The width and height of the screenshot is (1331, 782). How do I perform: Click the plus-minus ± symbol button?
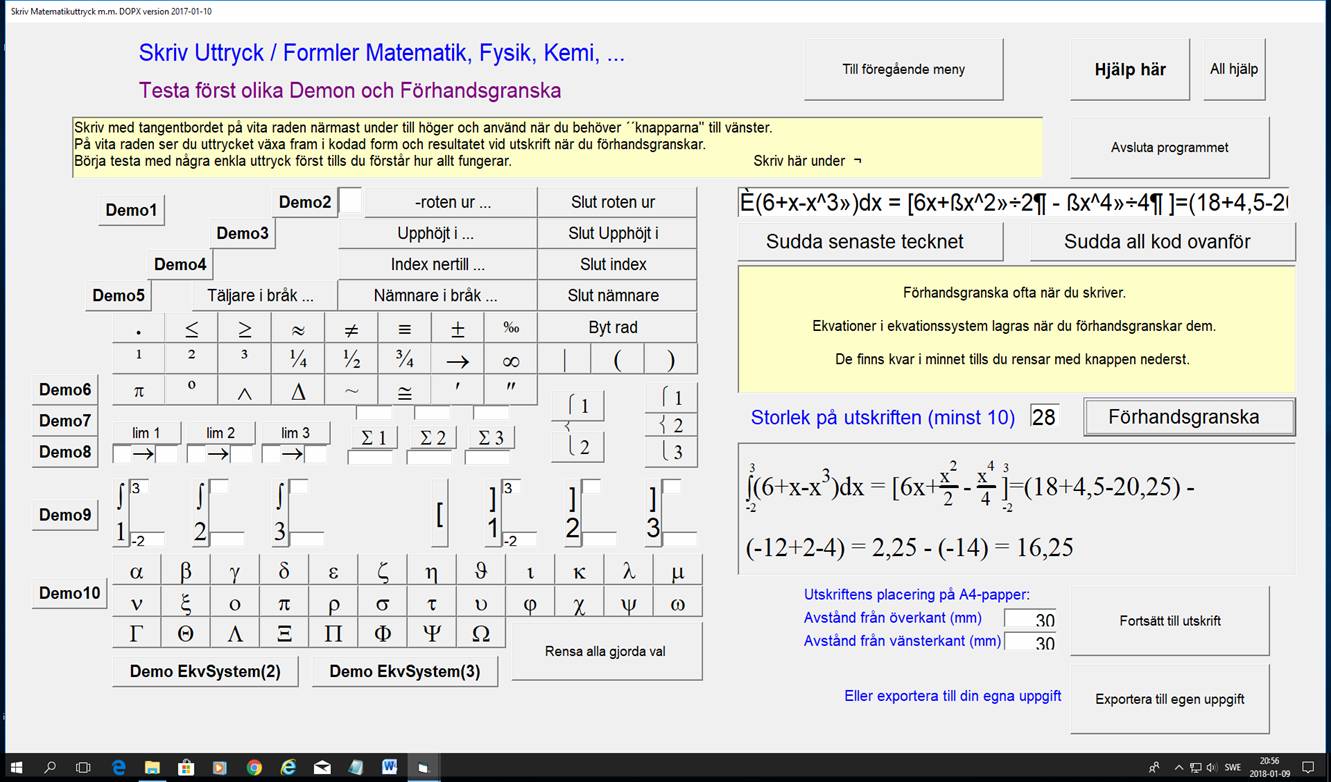click(x=457, y=328)
